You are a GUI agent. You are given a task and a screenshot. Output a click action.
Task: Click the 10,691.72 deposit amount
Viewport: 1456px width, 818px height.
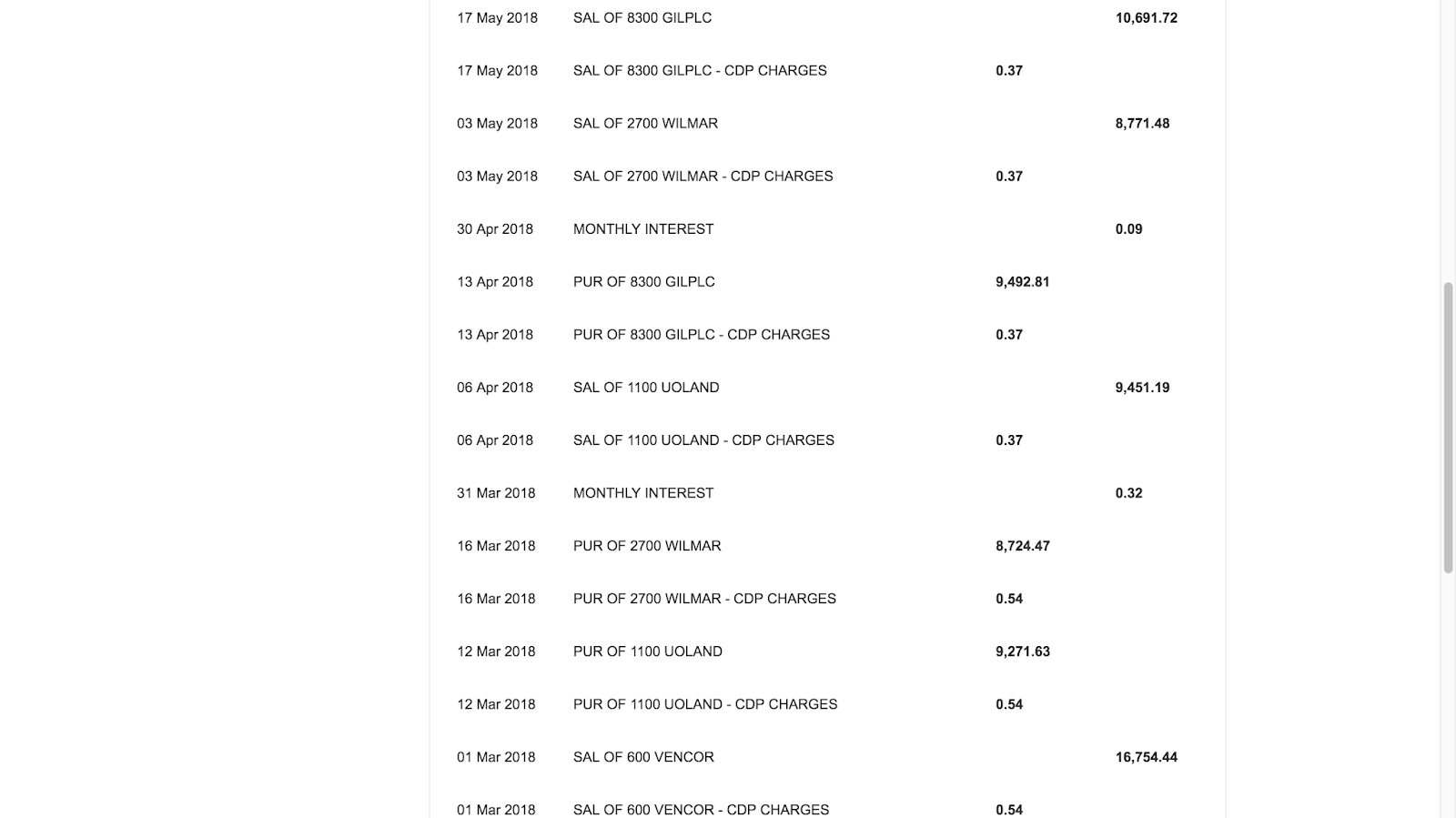1146,18
